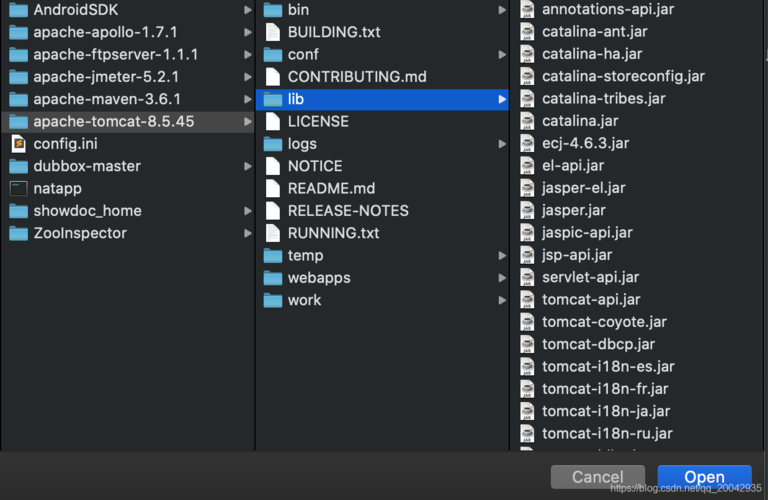Click the apache-jmeter-5.2.1 folder icon
The height and width of the screenshot is (500, 768).
(19, 77)
